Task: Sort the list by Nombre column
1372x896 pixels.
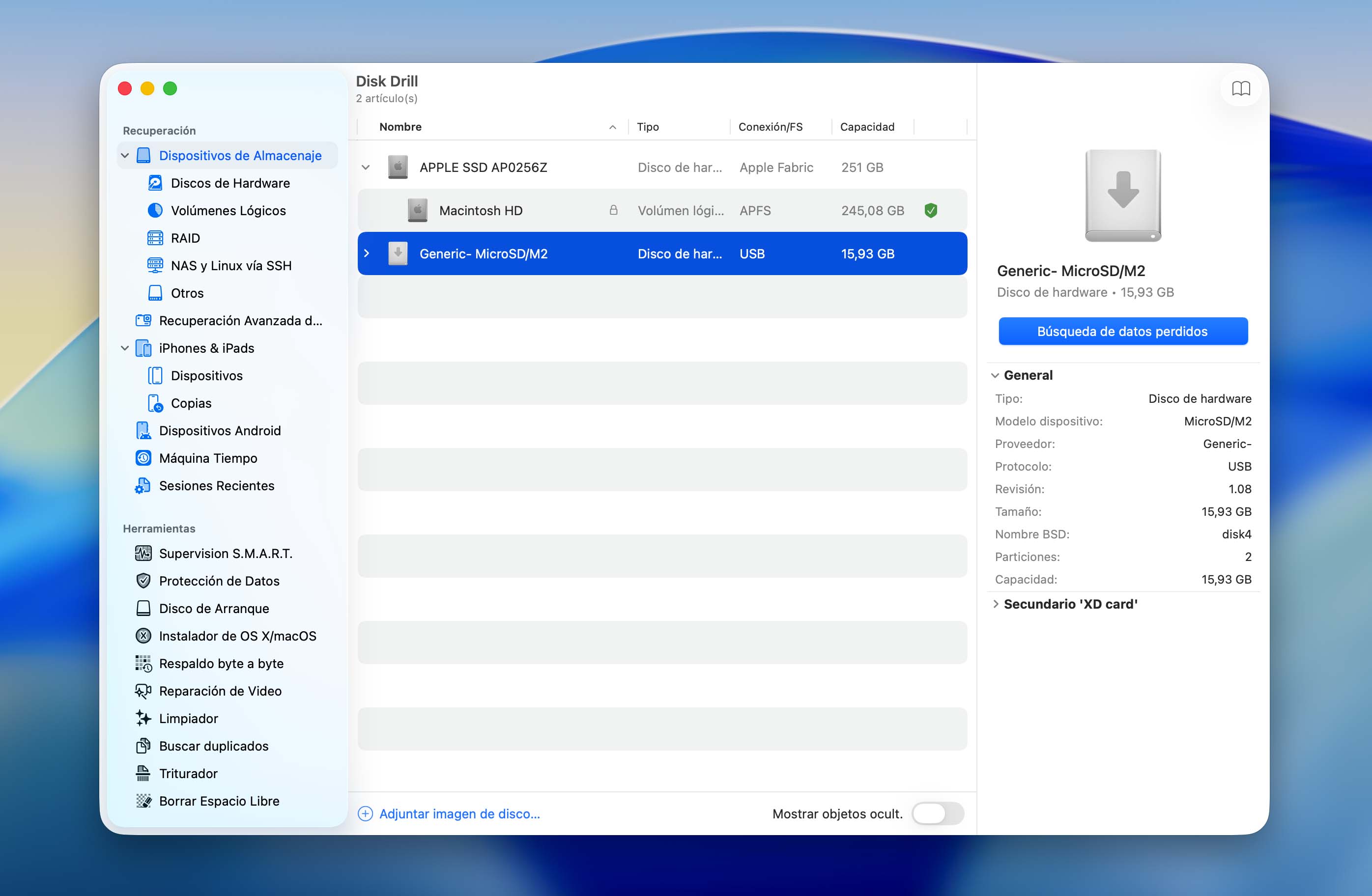Action: [x=492, y=127]
